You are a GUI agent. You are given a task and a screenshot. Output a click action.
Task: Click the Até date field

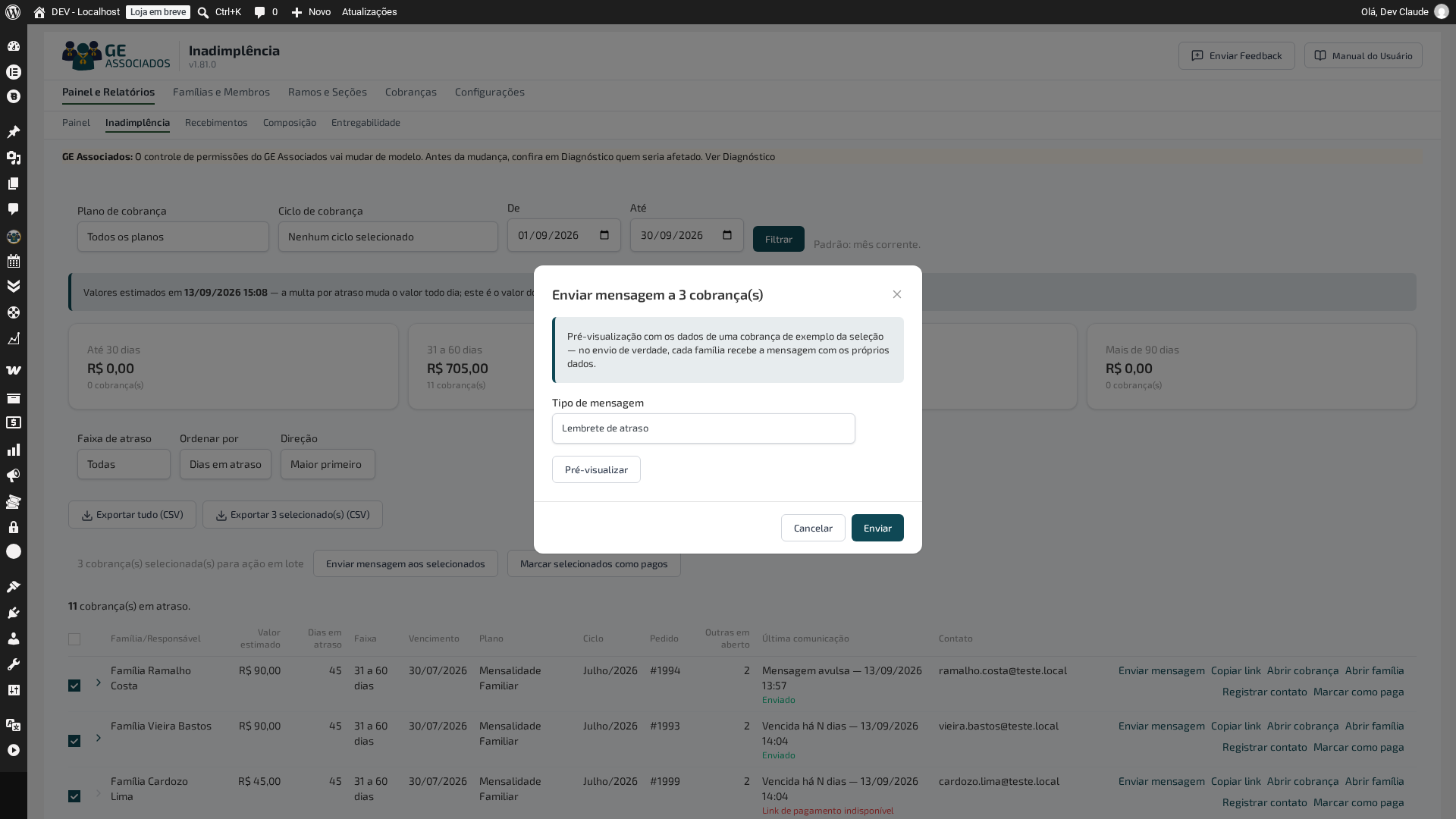(x=687, y=235)
